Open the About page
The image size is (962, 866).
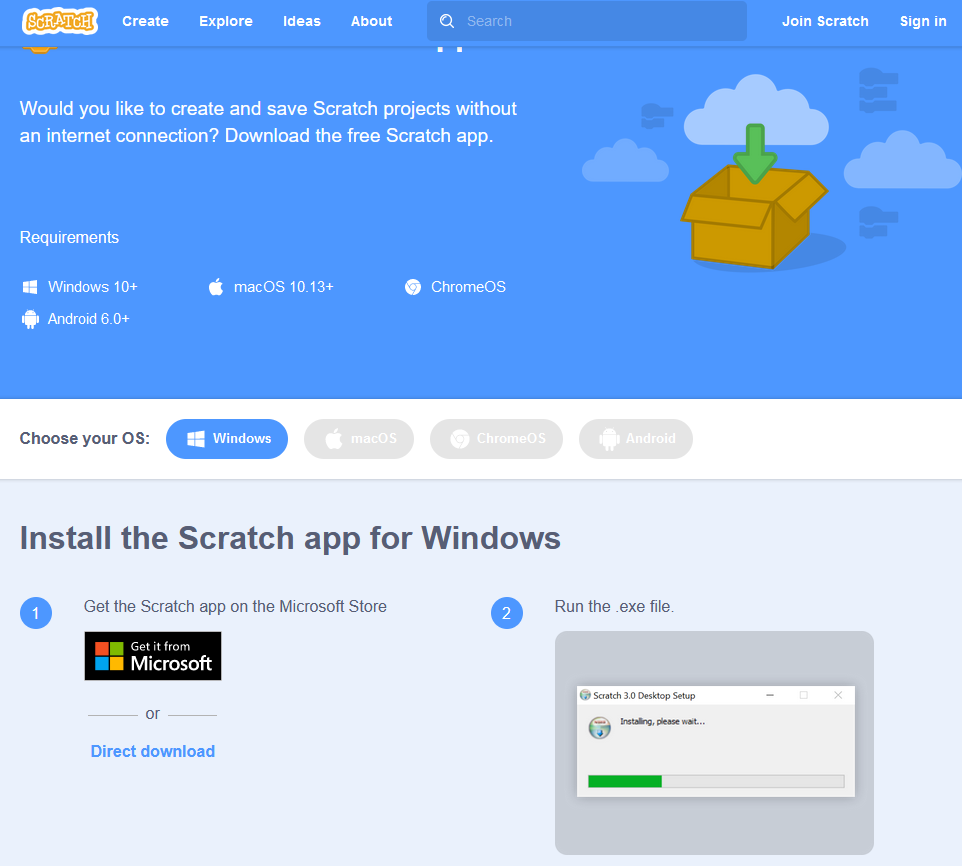tap(371, 21)
